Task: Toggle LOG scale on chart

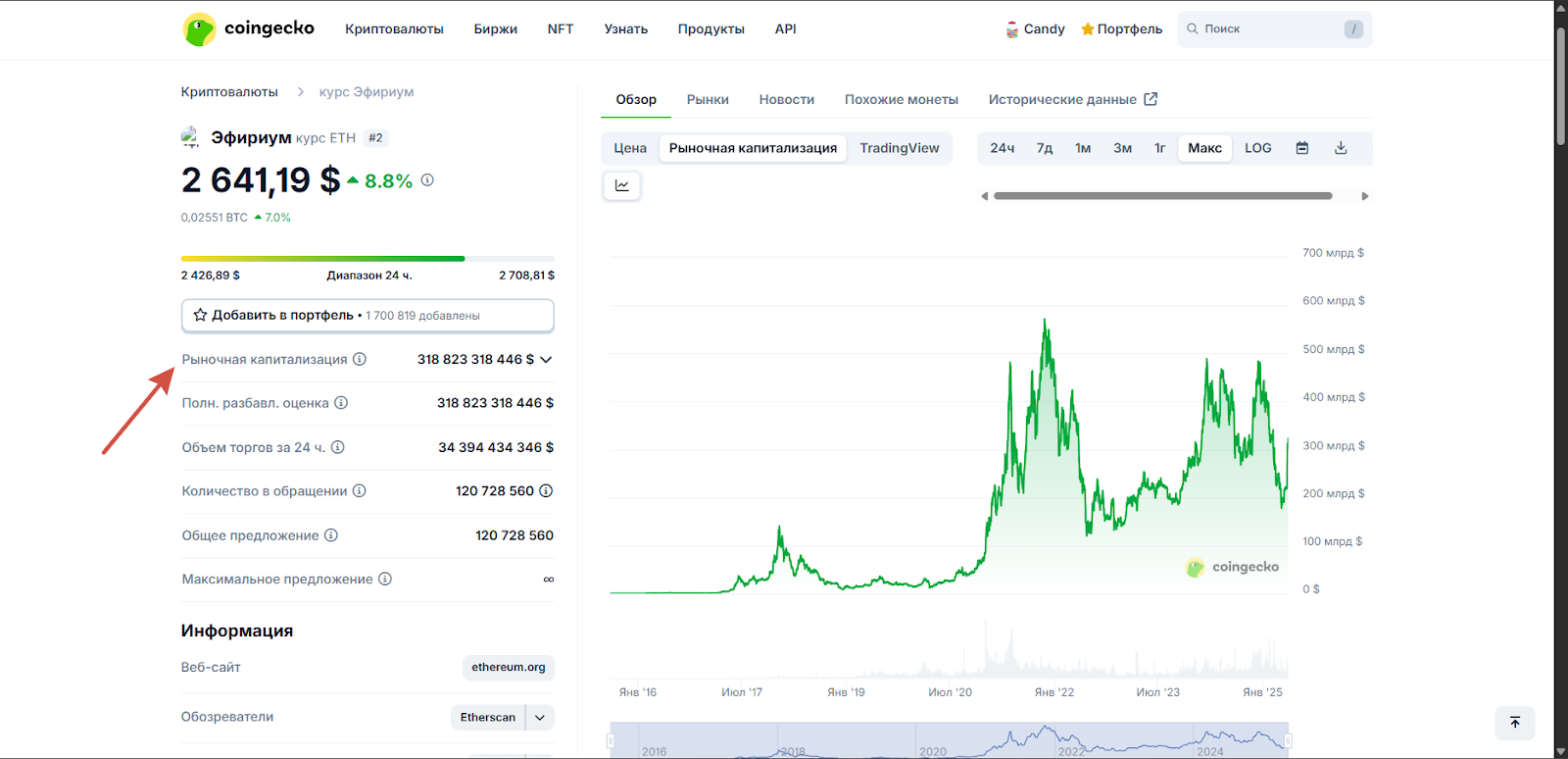Action: point(1258,148)
